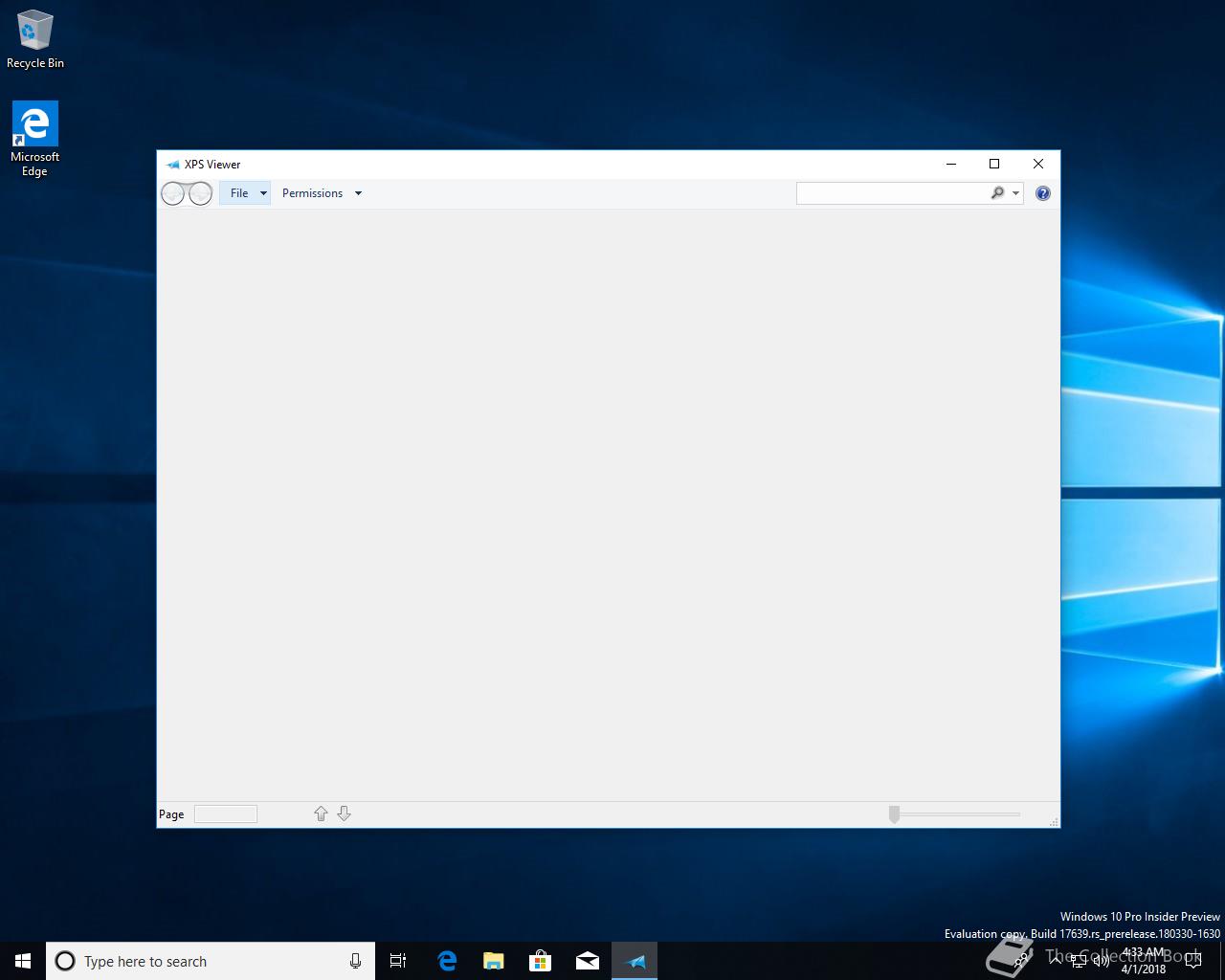Click the magnifier search icon
Screen dimensions: 1225x980
[x=997, y=193]
